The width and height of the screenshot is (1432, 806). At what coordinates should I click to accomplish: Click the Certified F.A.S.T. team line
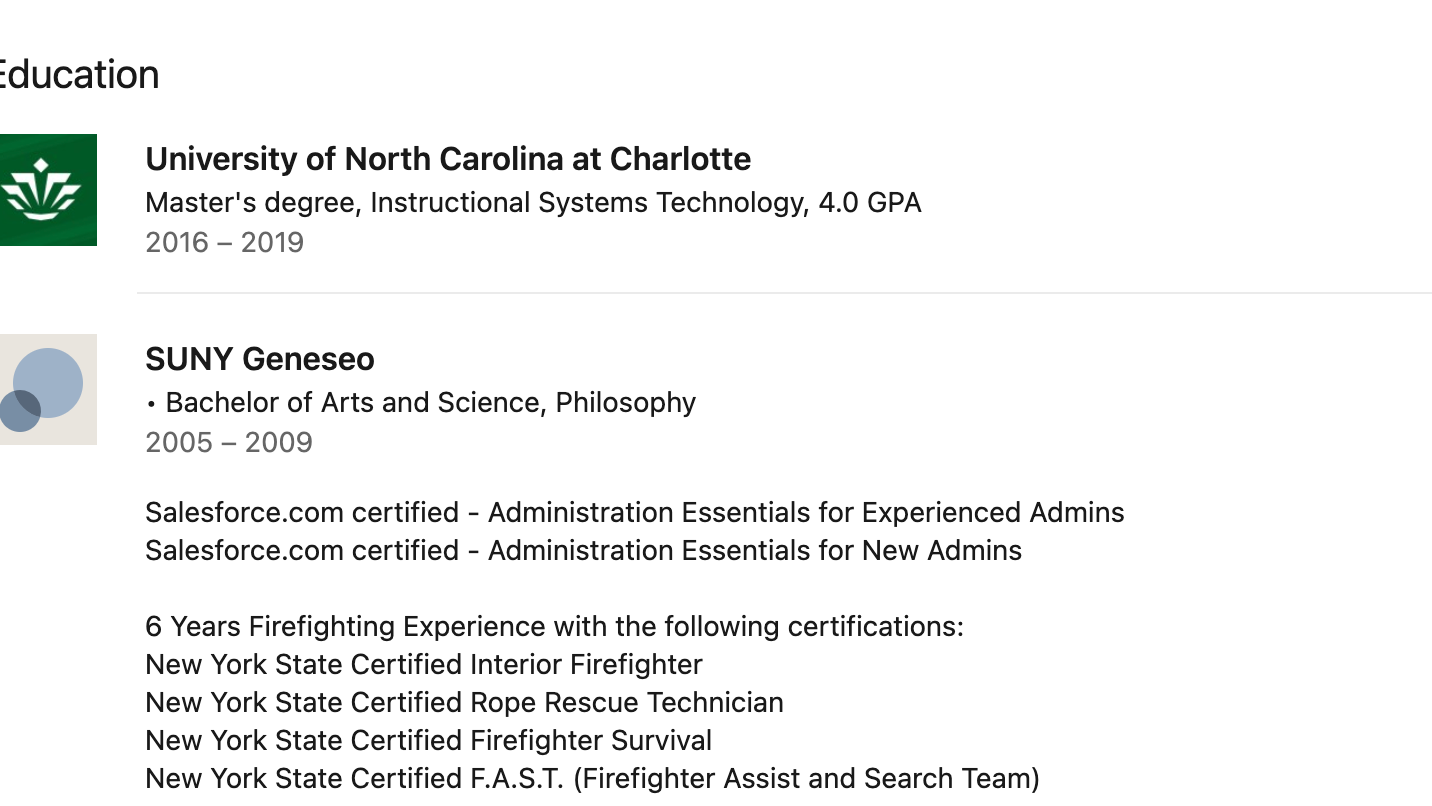[x=593, y=778]
